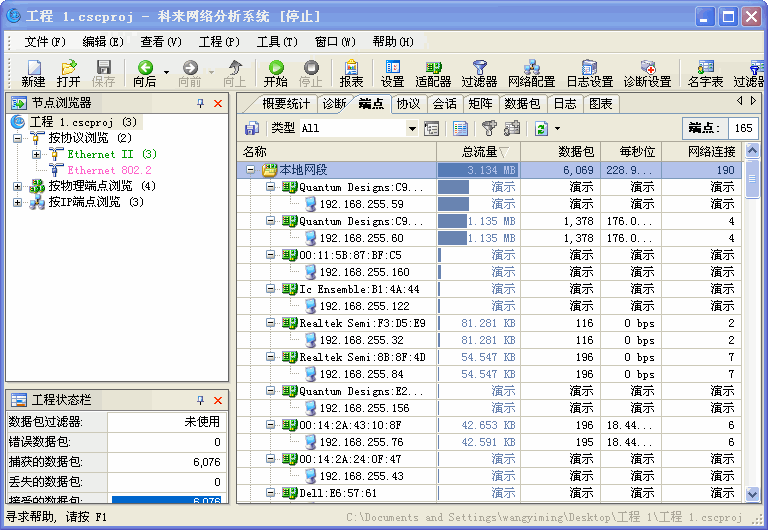
Task: Switch to the 矩阵 tab
Action: point(480,104)
